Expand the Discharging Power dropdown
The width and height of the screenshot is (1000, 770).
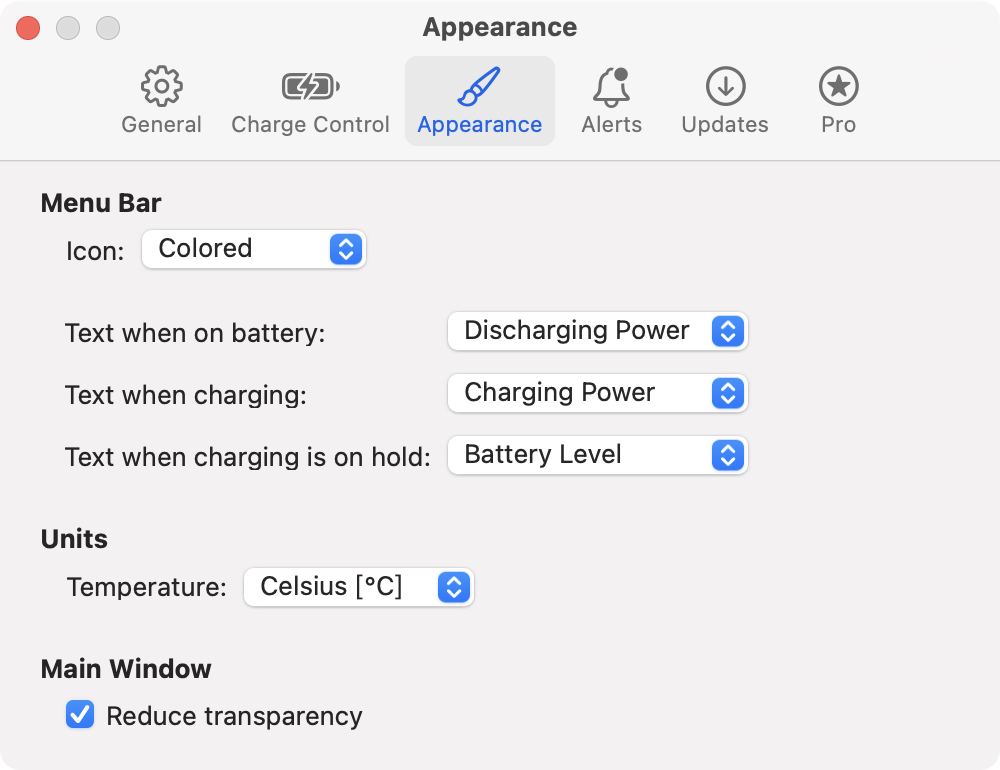pos(598,331)
